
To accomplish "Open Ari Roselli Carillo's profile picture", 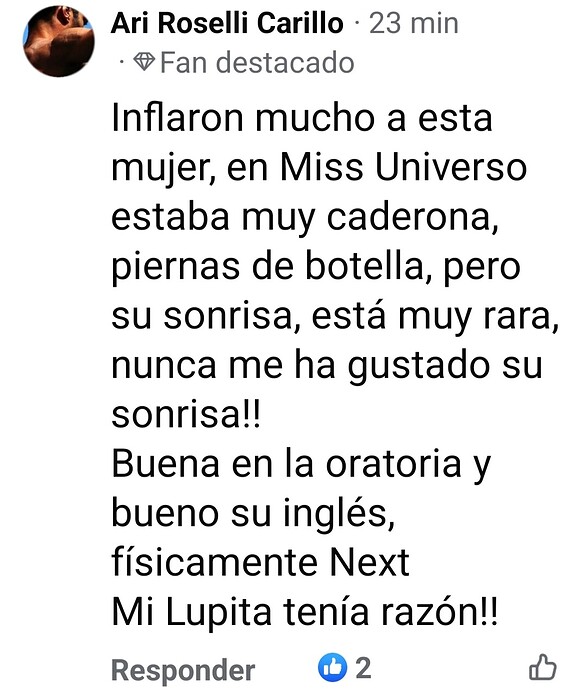I will click(58, 41).
